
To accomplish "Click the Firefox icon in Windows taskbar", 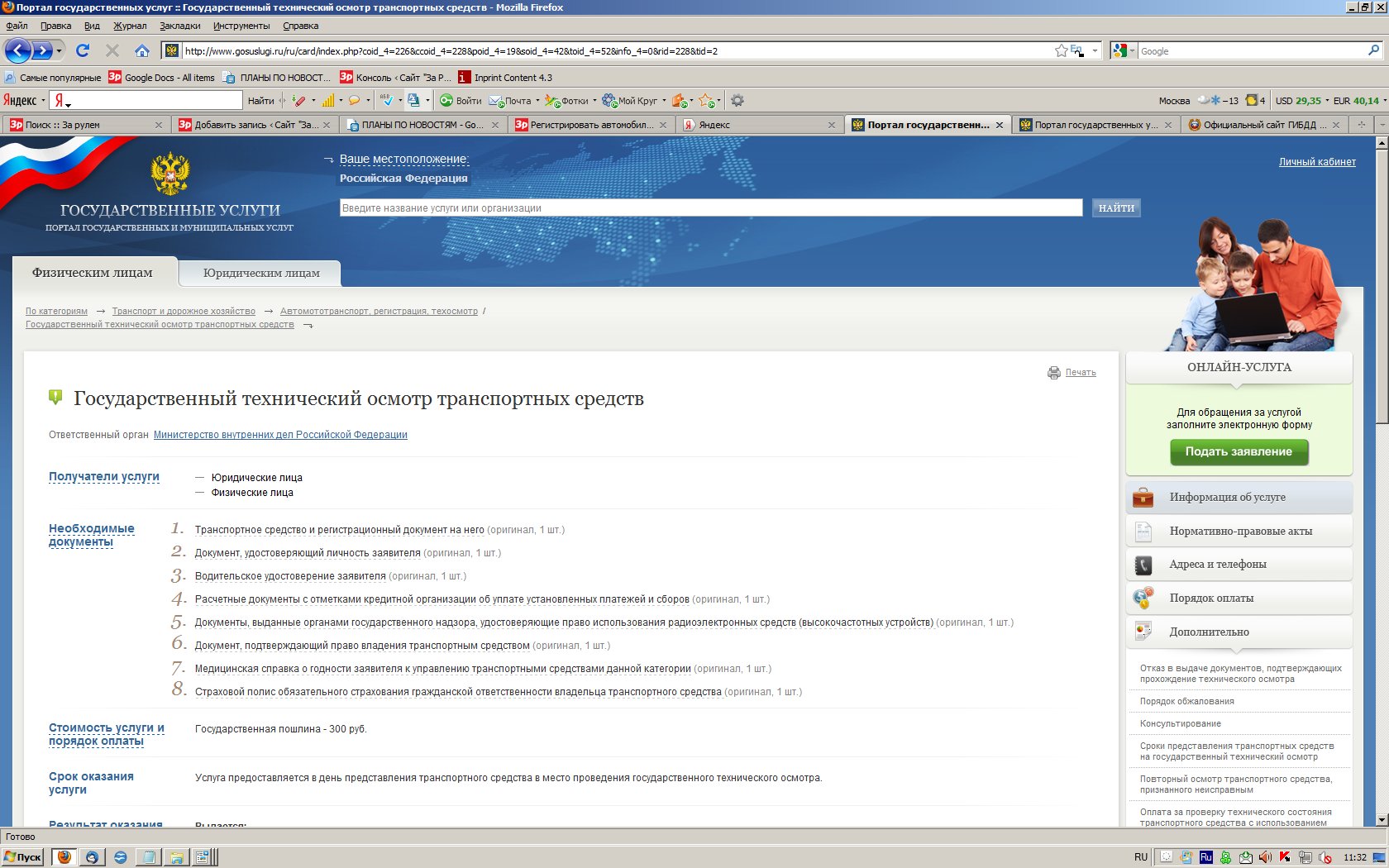I will click(x=64, y=857).
